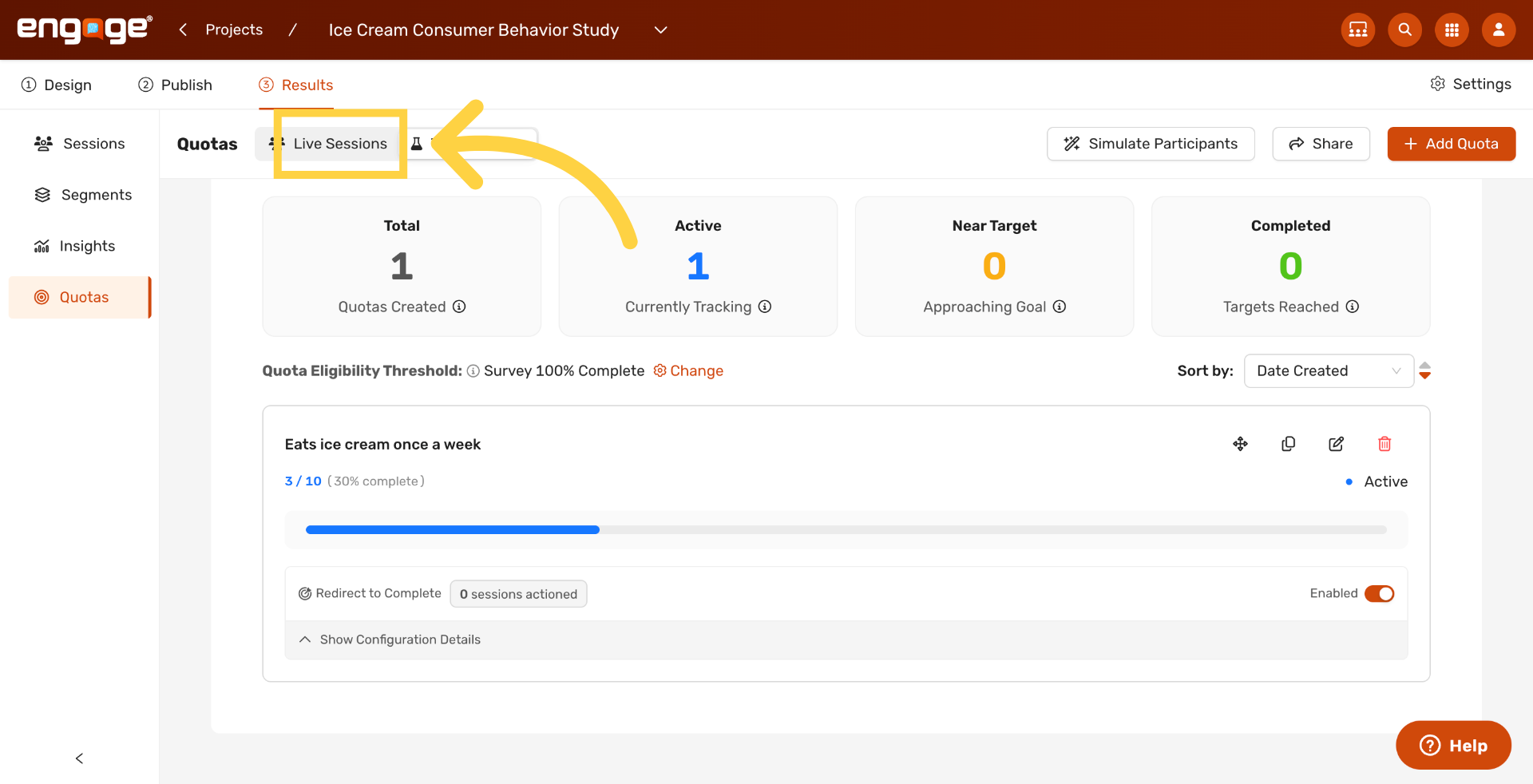
Task: Open the chat presentation icon in header
Action: (1357, 30)
